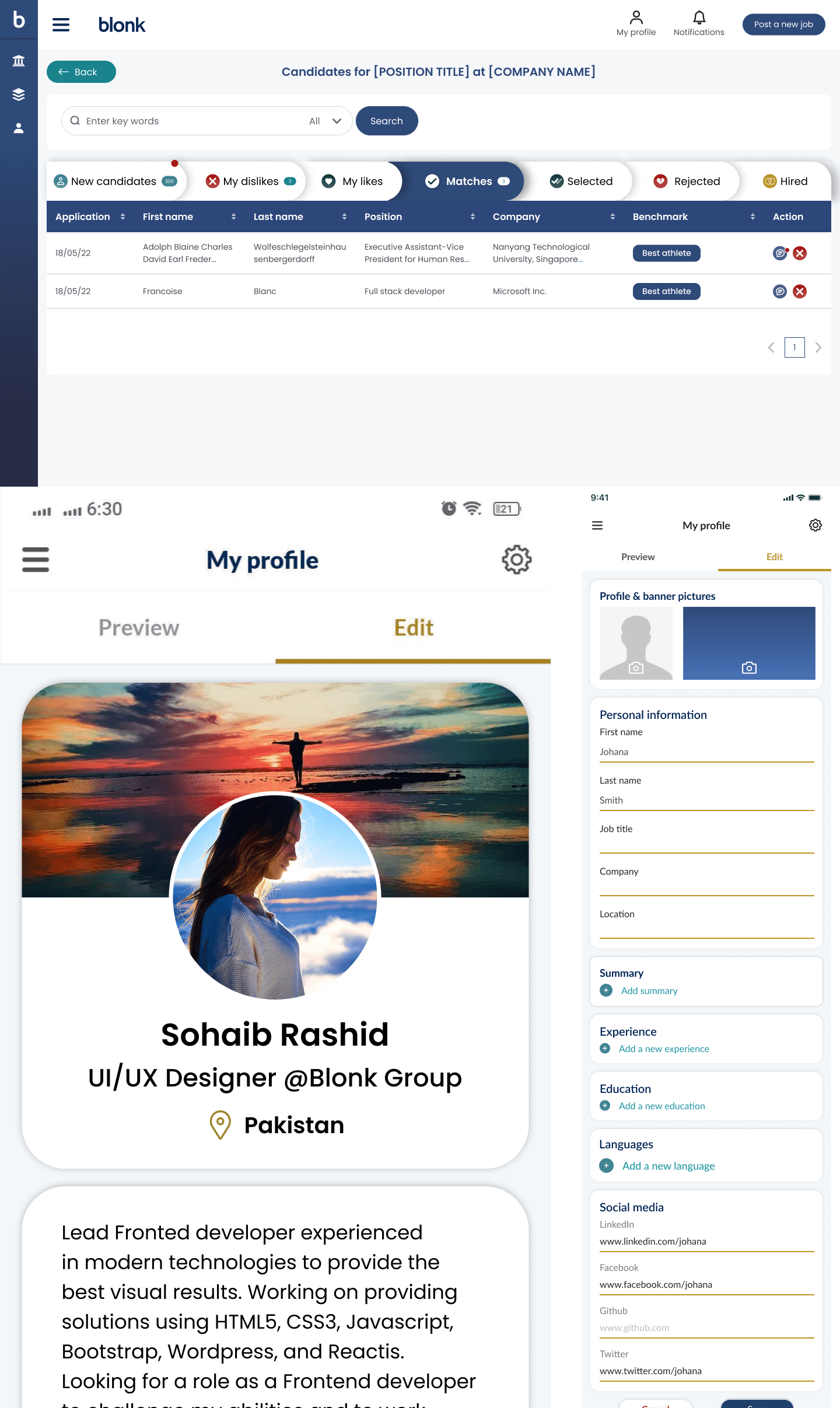Select the Hired tab

tap(785, 181)
